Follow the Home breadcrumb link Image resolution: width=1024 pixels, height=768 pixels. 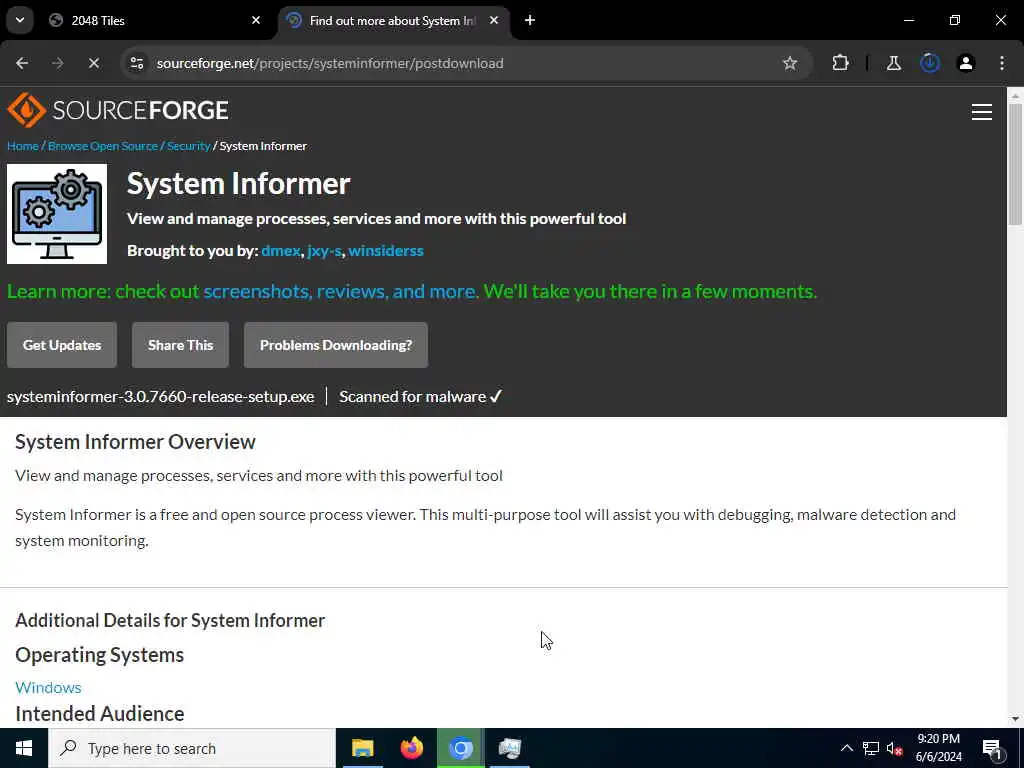tap(23, 146)
